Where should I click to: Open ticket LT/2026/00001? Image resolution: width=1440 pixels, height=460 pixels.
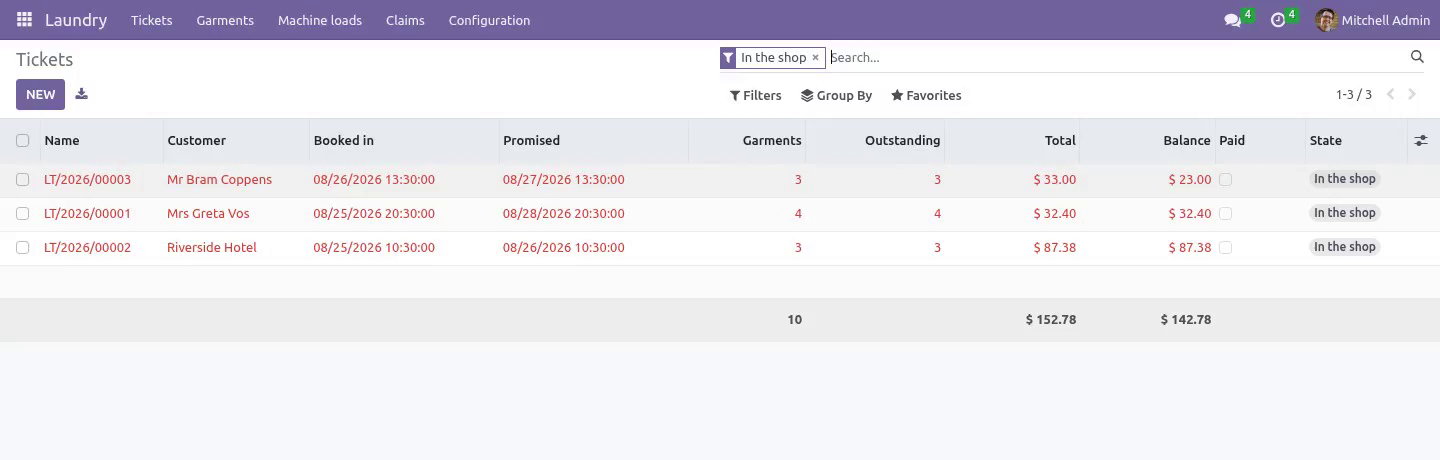87,214
